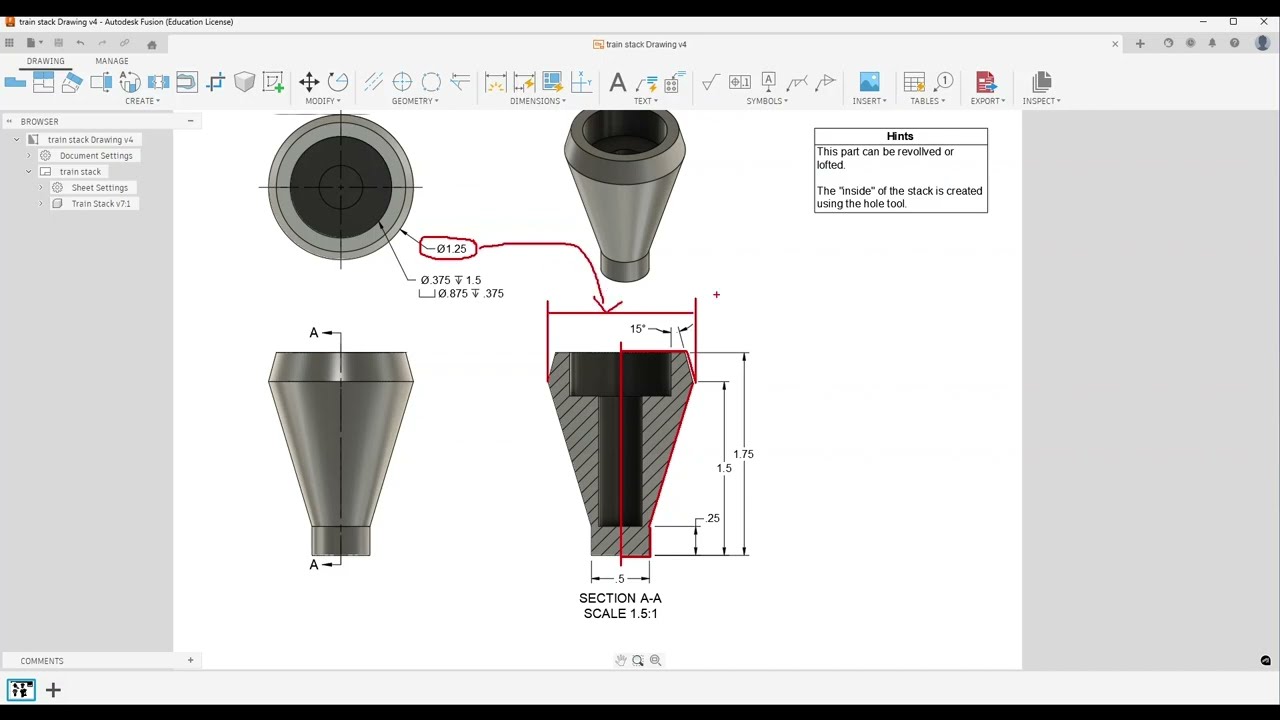Open the Inspect dropdown menu
Screen dimensions: 1280x720
click(1042, 101)
